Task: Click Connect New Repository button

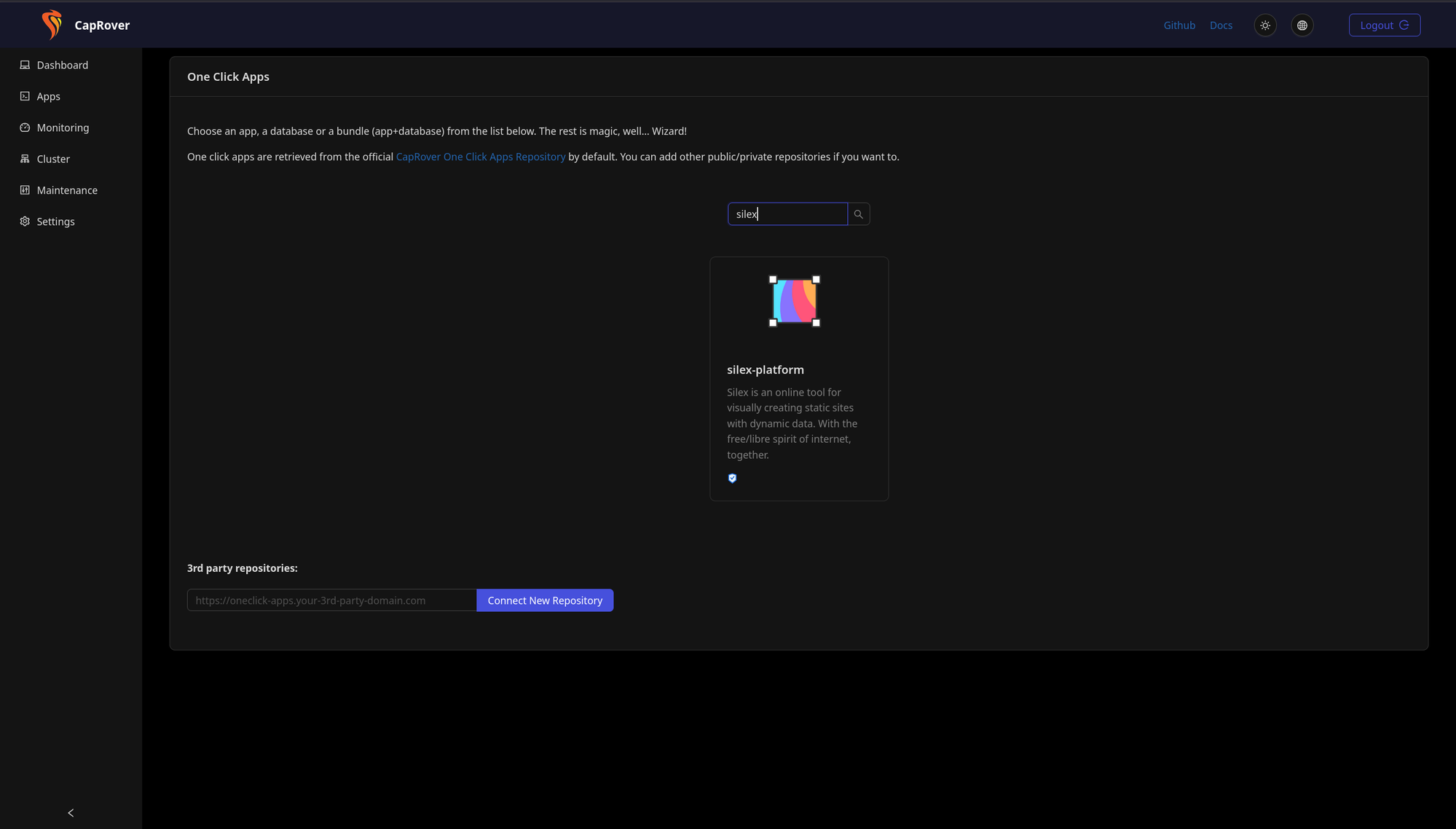Action: pyautogui.click(x=545, y=600)
